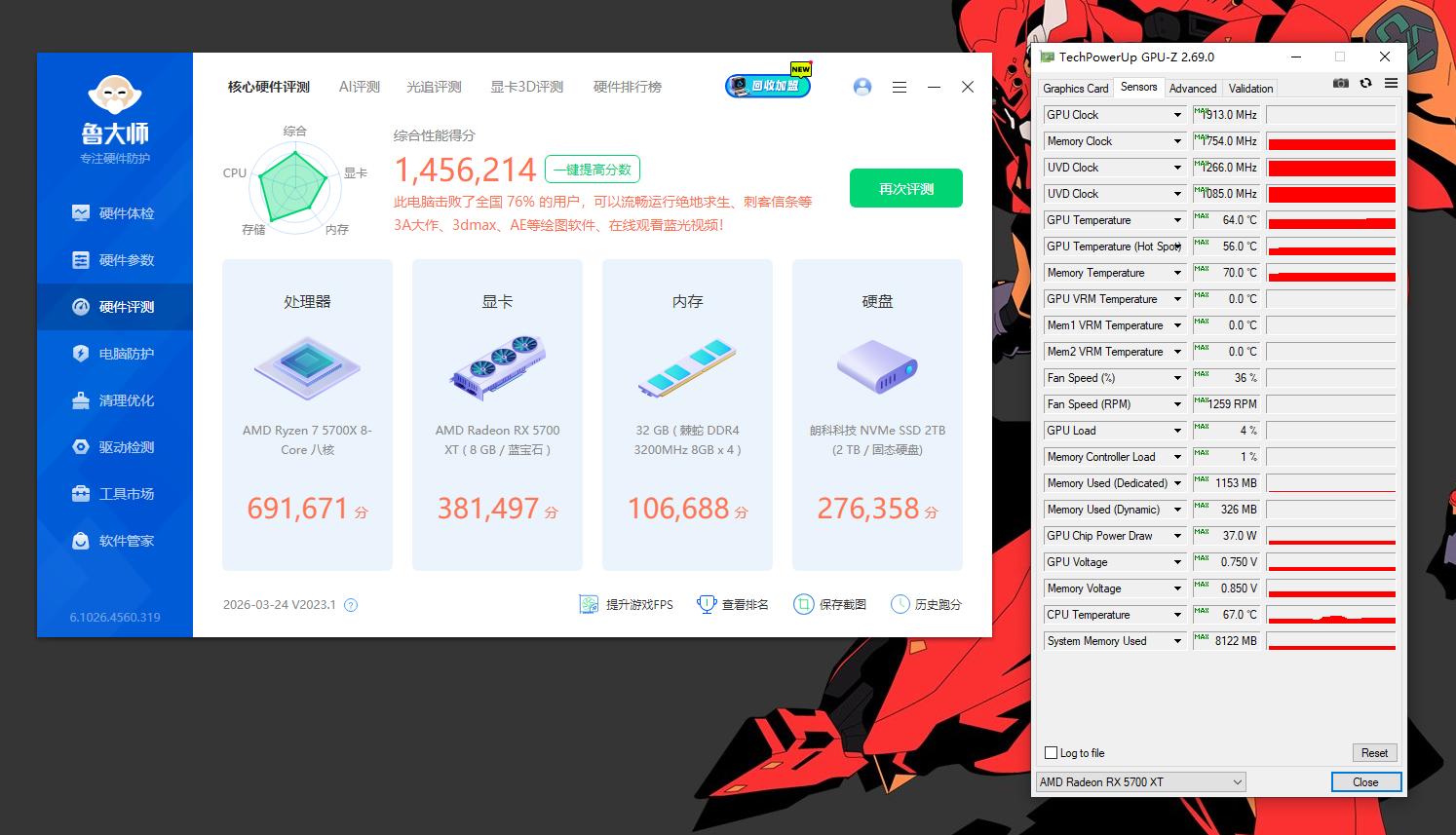Screen dimensions: 1456x835
Task: Select 硬件评测 in the sidebar
Action: (x=114, y=307)
